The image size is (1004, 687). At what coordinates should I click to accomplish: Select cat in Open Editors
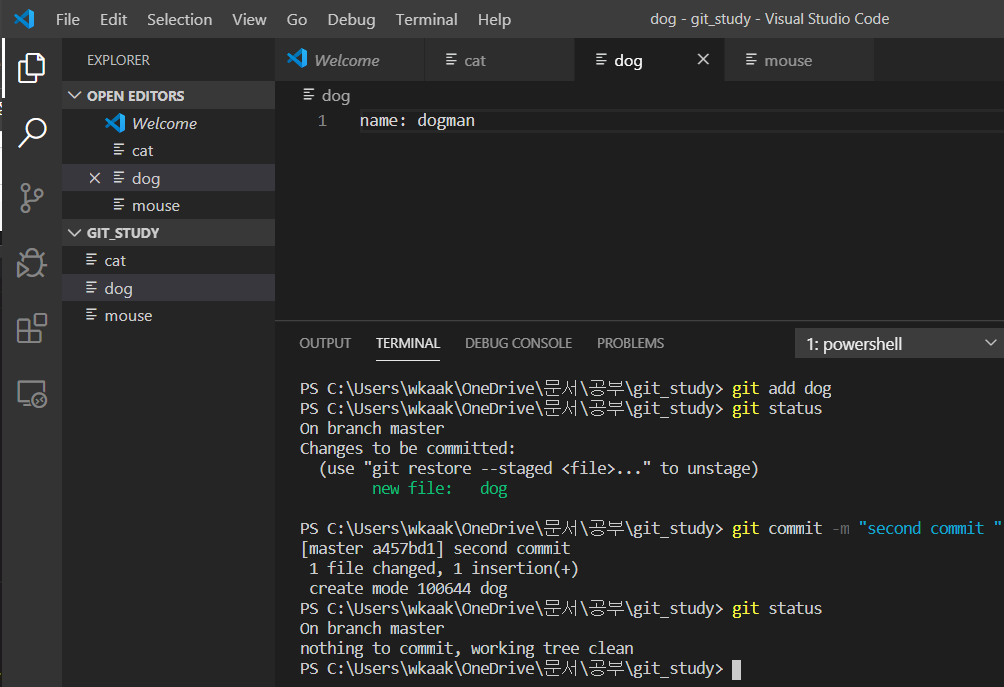tap(168, 150)
